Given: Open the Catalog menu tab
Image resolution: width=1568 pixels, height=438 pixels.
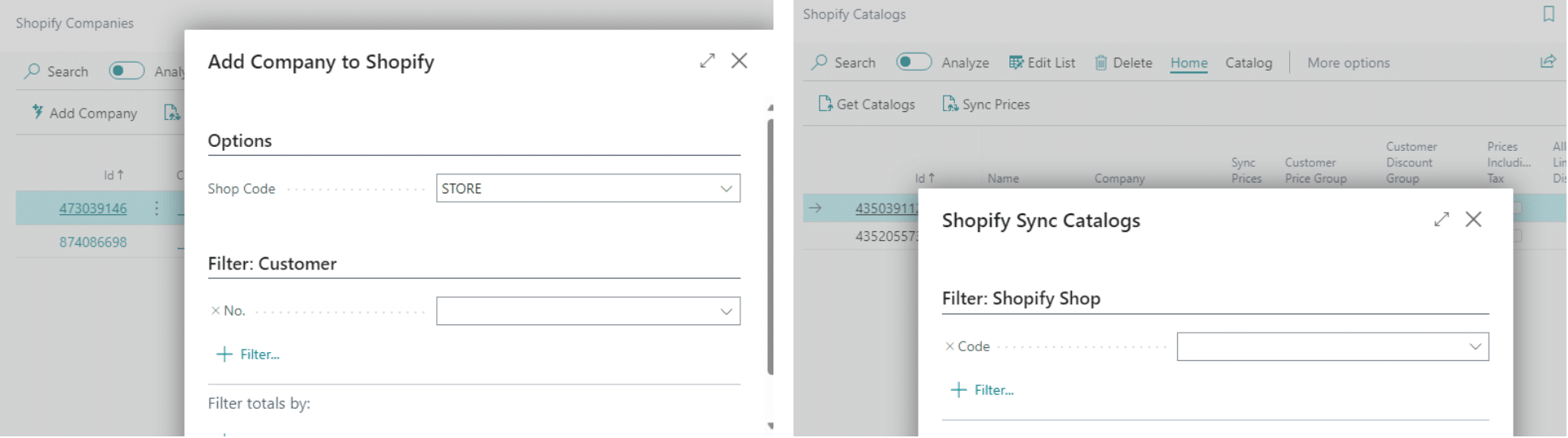Looking at the screenshot, I should tap(1249, 62).
